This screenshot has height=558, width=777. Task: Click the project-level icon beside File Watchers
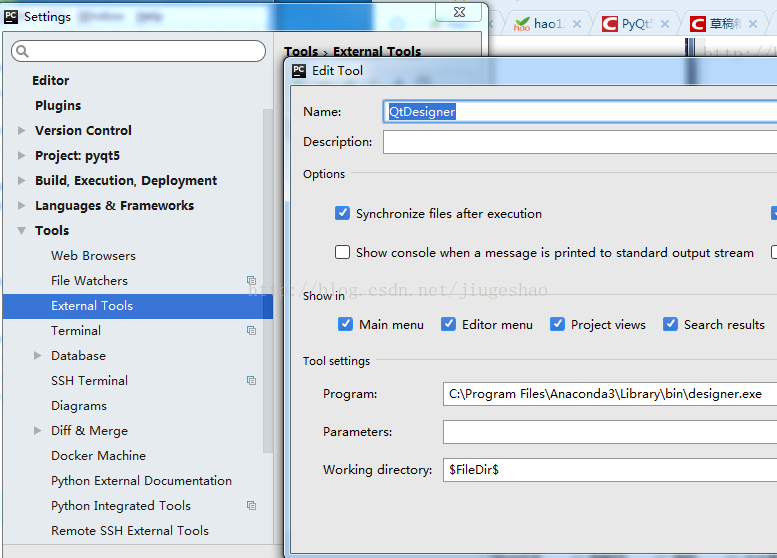point(251,280)
